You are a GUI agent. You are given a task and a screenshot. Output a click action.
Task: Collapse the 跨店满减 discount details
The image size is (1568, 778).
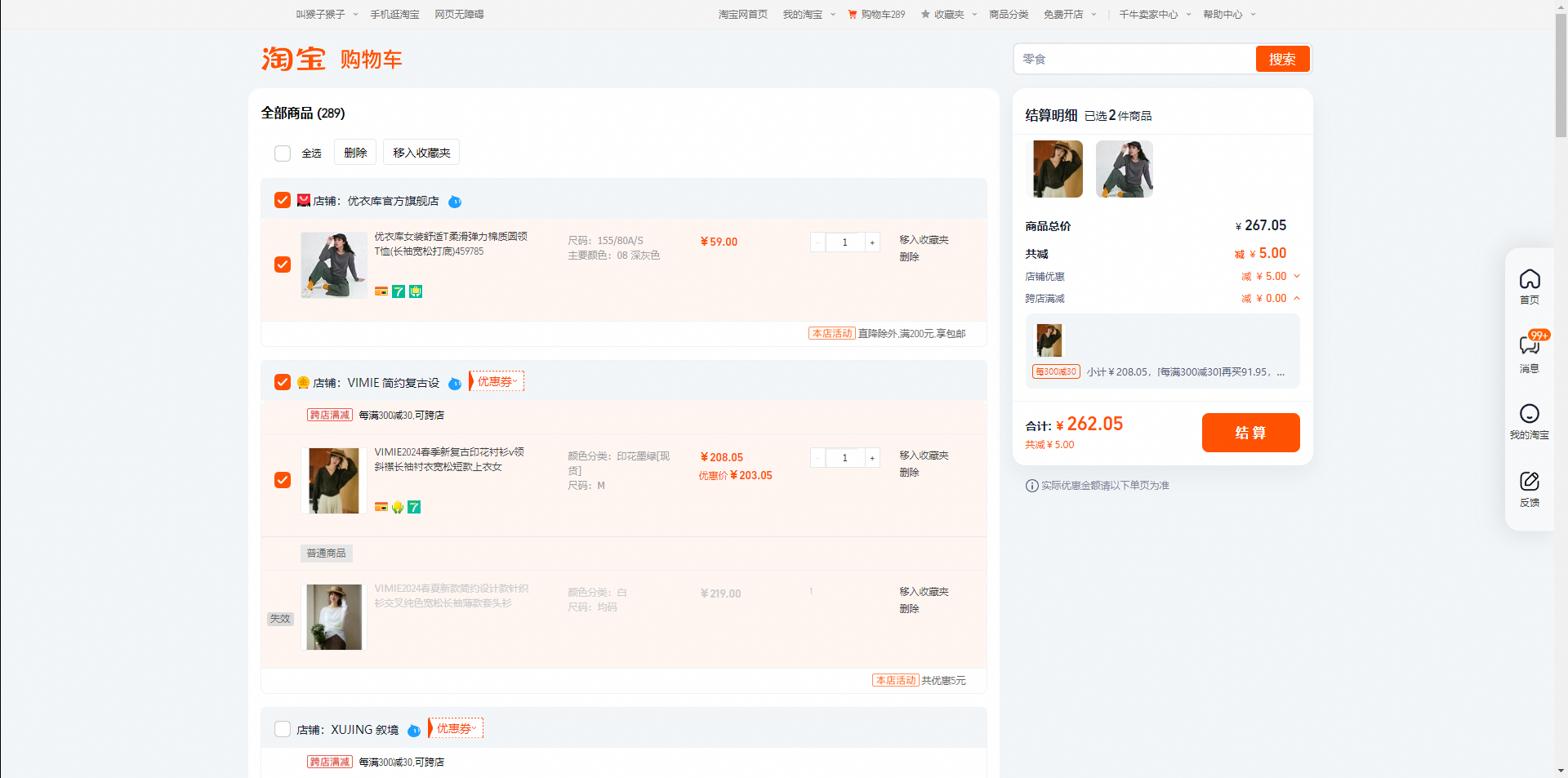(1297, 298)
